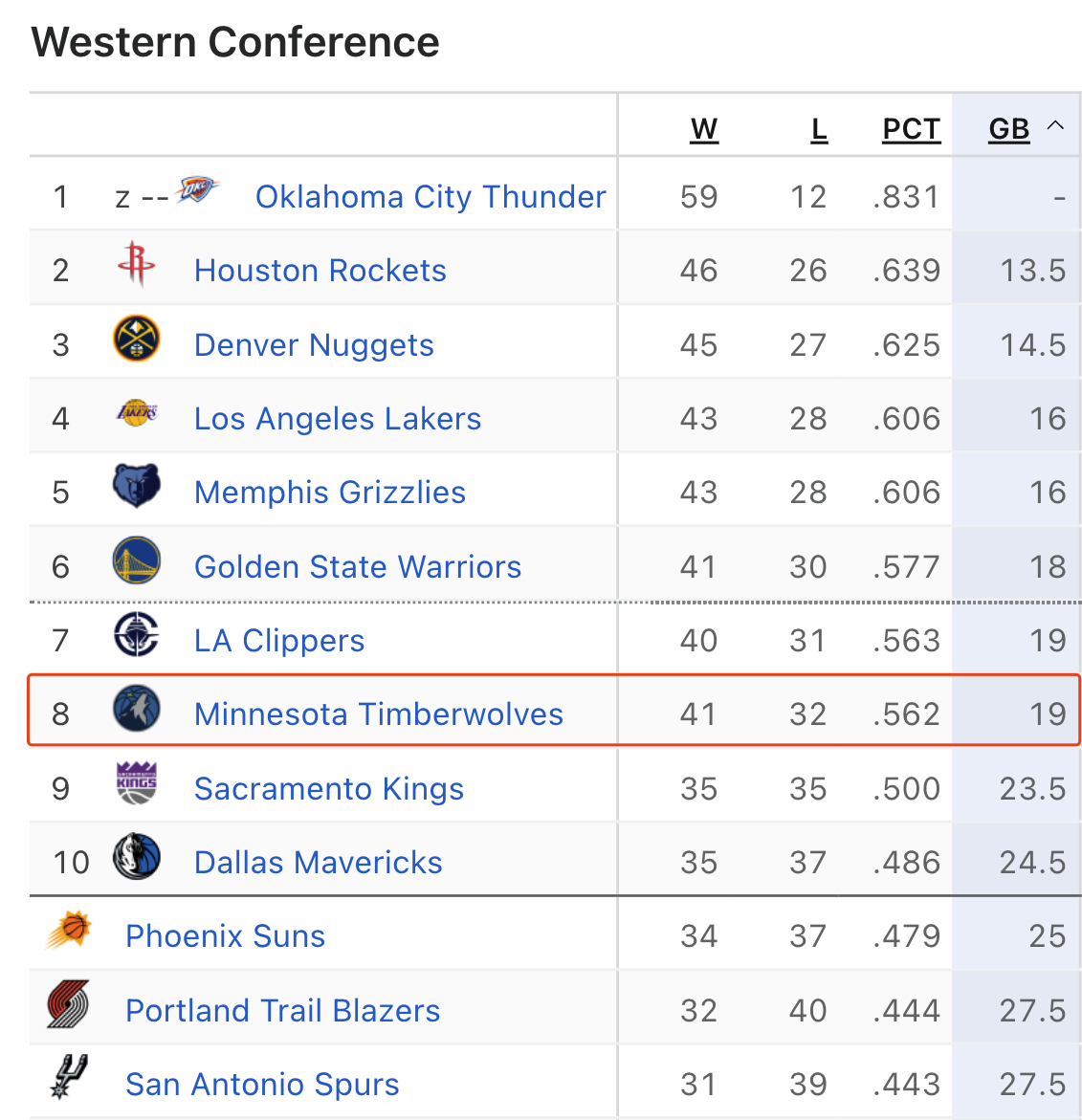
Task: Click the Oklahoma City Thunder logo icon
Action: click(x=197, y=190)
